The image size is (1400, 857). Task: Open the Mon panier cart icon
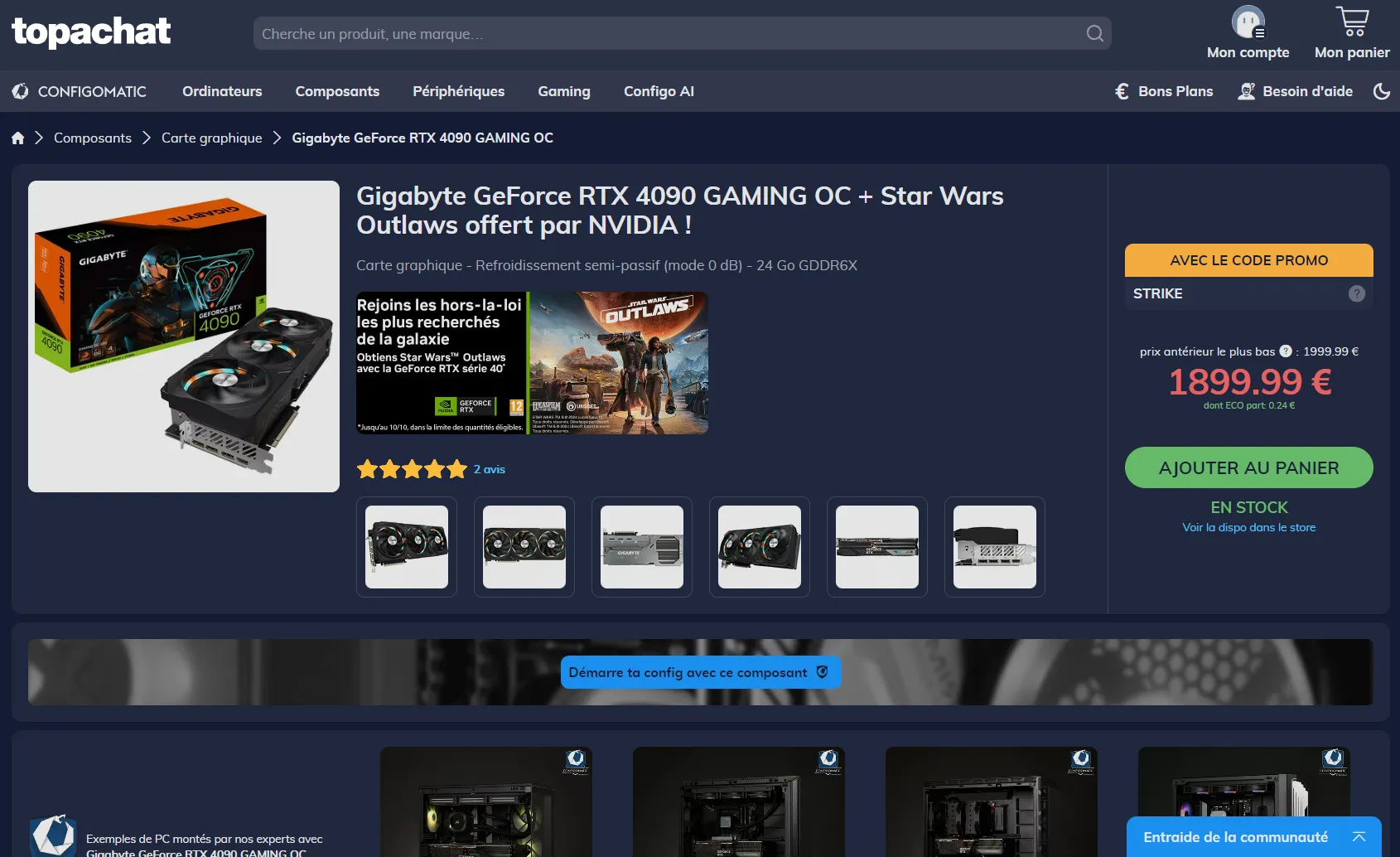[1352, 23]
